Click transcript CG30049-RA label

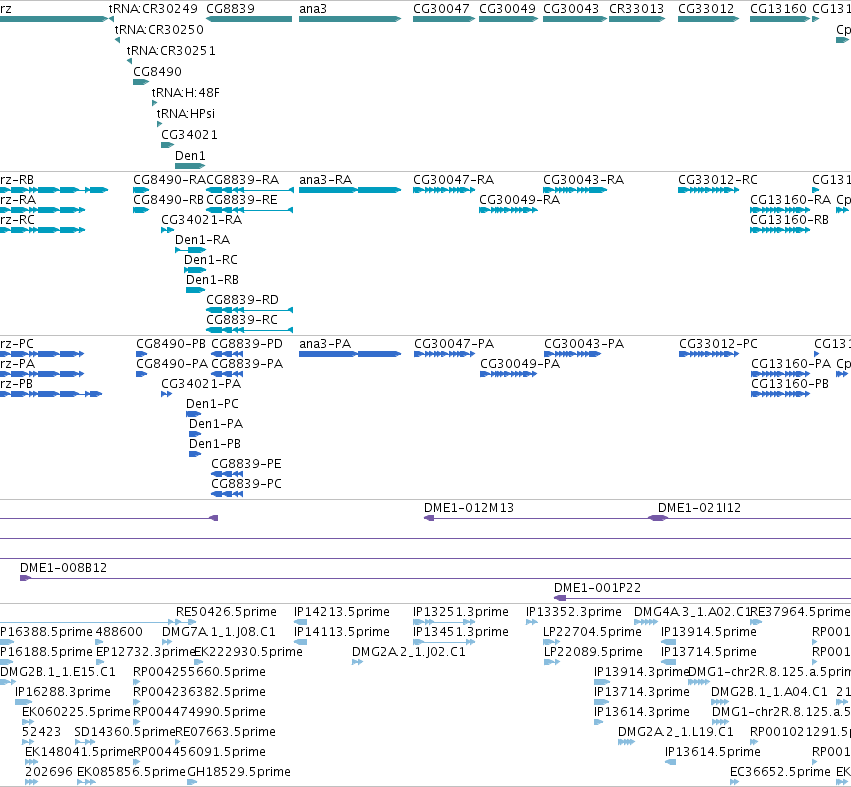point(519,200)
